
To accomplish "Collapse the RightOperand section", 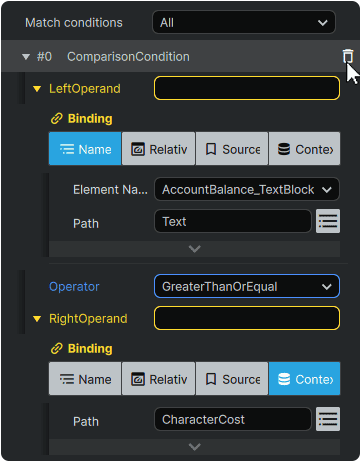I will point(37,319).
